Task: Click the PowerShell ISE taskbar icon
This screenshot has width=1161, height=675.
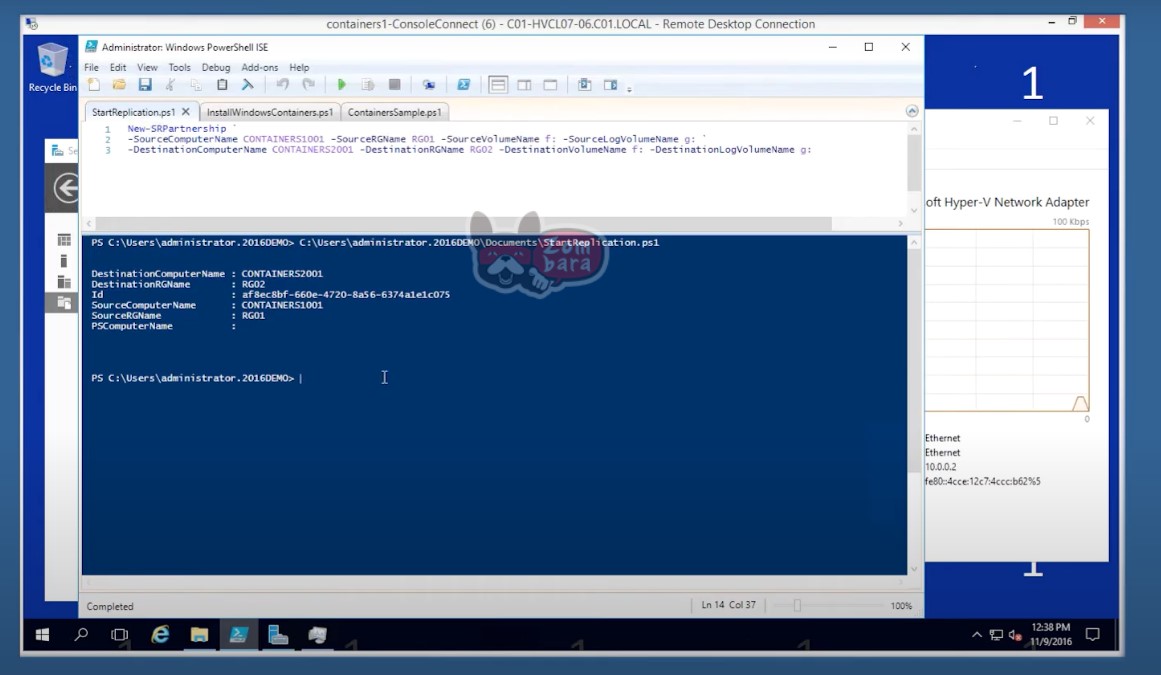Action: (238, 635)
